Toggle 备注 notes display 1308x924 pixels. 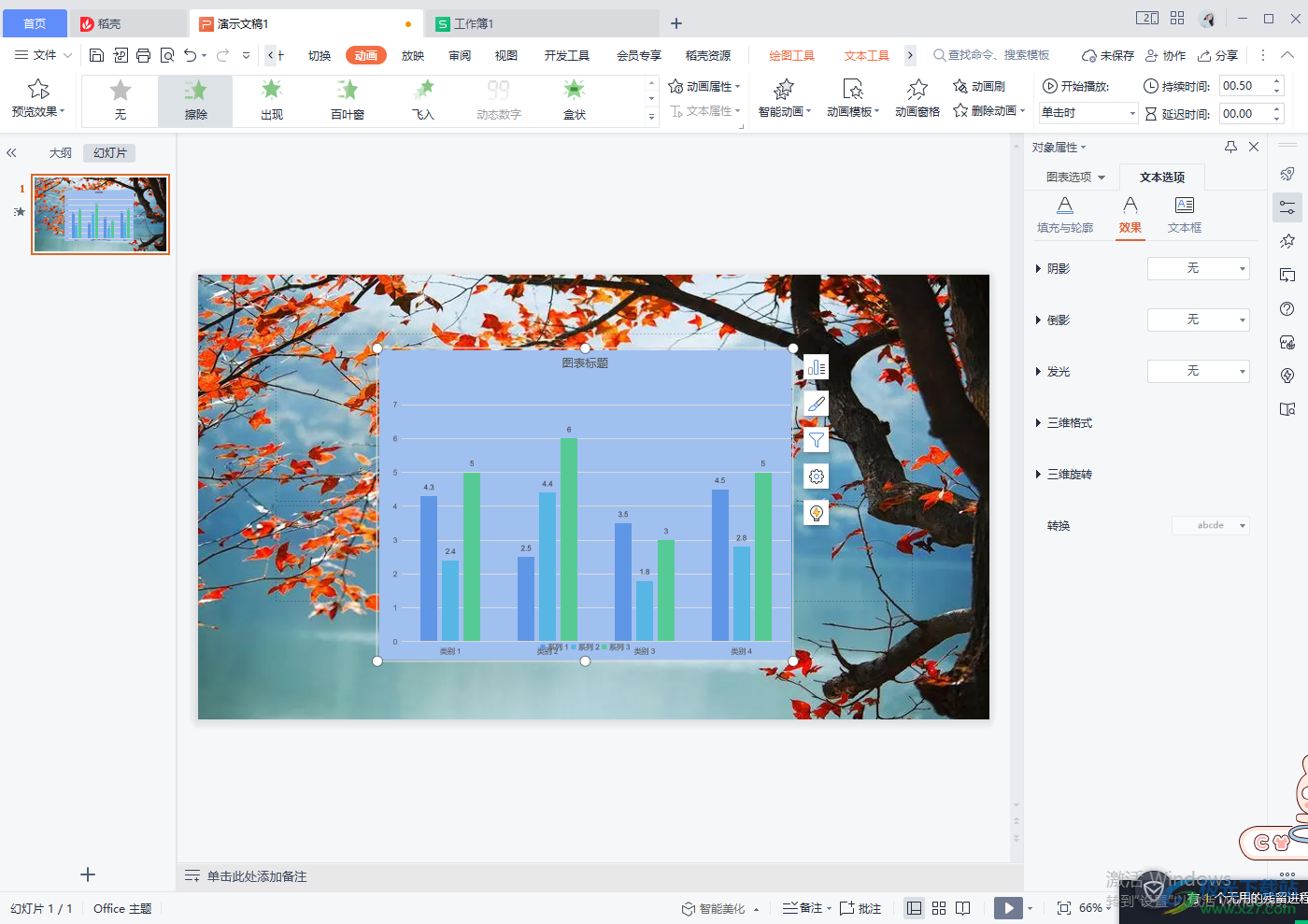pos(803,908)
